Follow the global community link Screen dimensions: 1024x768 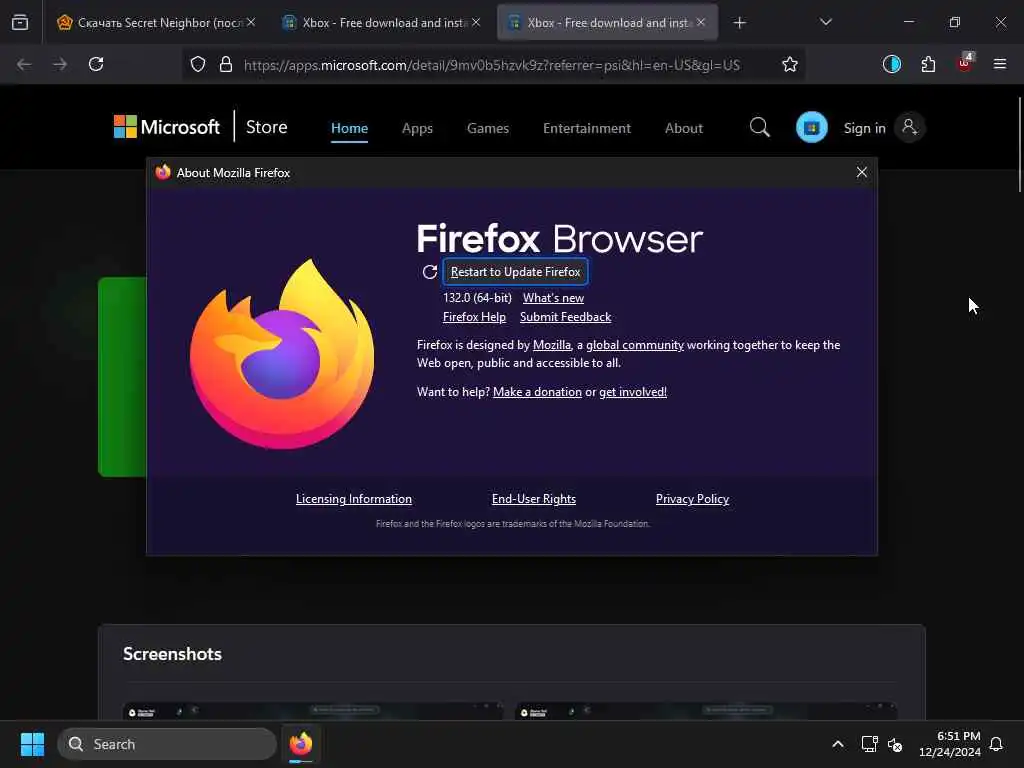coord(635,345)
